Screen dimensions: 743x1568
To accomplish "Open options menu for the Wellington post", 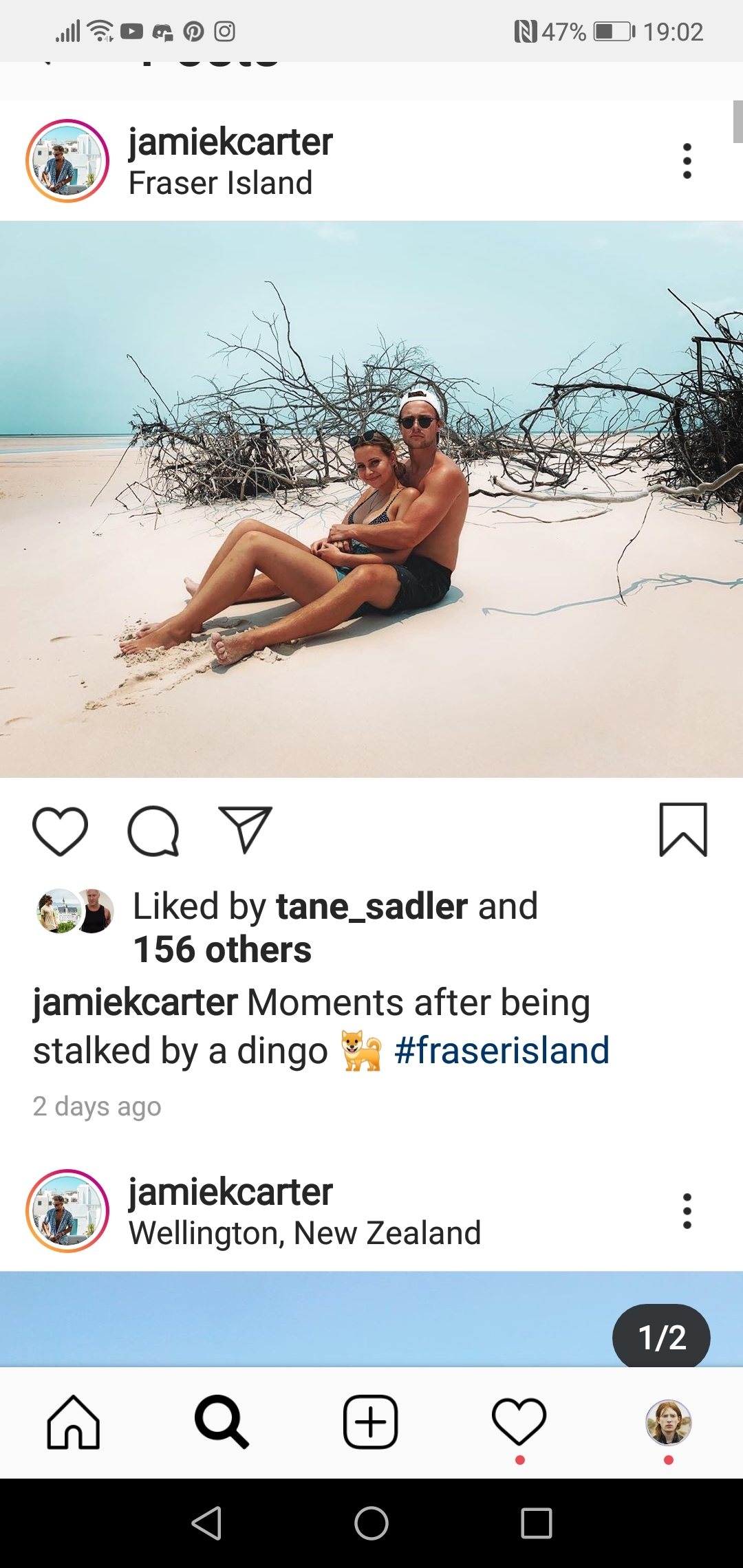I will [x=687, y=1211].
